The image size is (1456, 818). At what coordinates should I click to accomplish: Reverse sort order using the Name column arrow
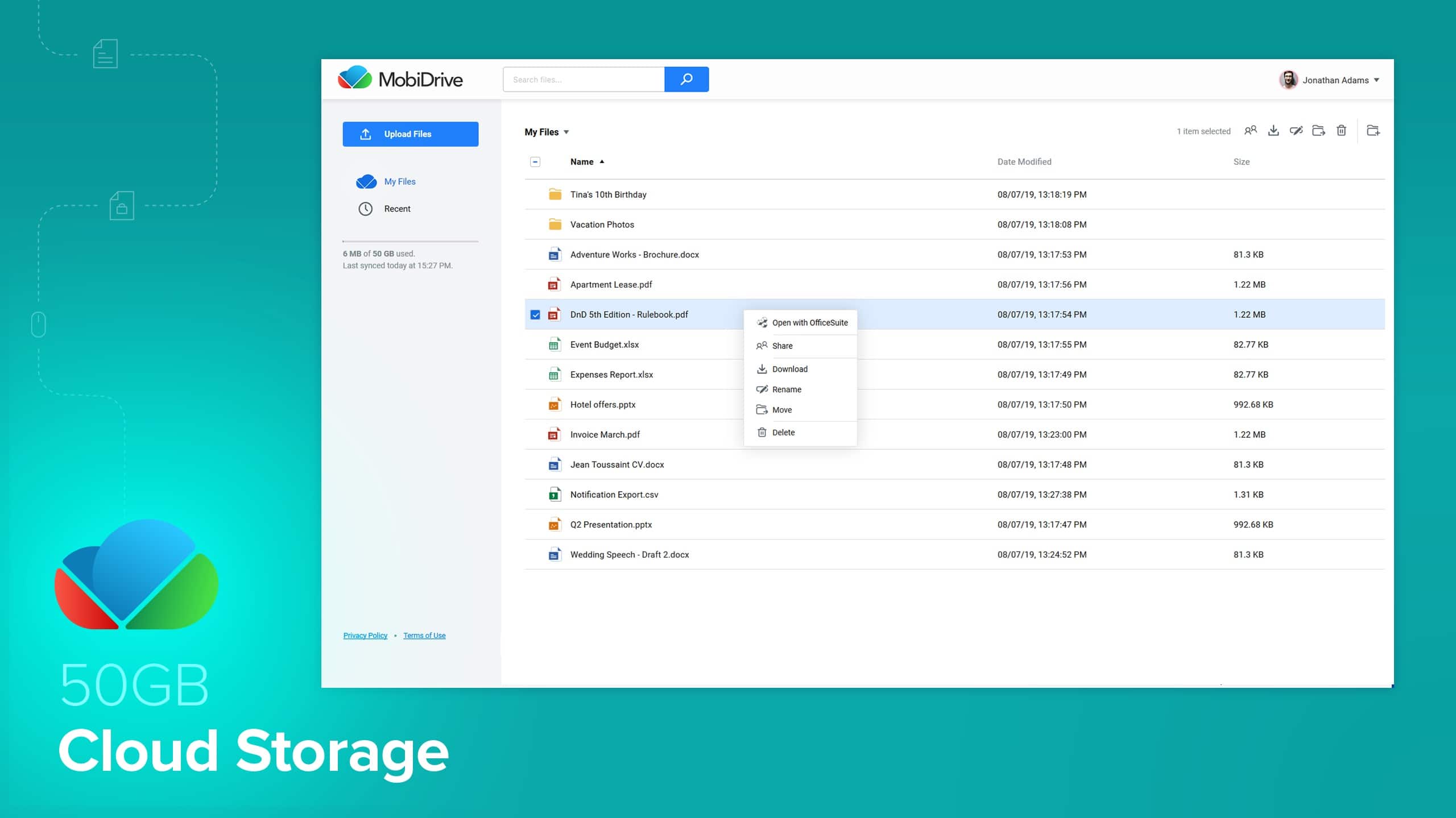pyautogui.click(x=602, y=161)
